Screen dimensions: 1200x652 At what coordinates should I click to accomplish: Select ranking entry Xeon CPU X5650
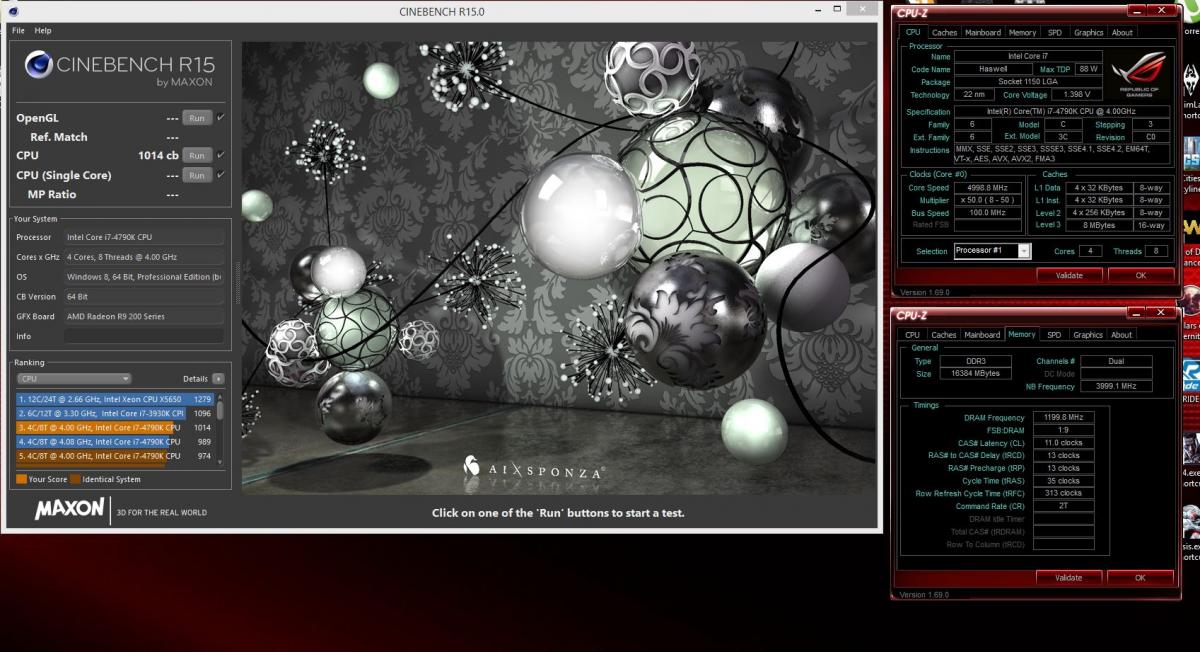click(x=115, y=399)
